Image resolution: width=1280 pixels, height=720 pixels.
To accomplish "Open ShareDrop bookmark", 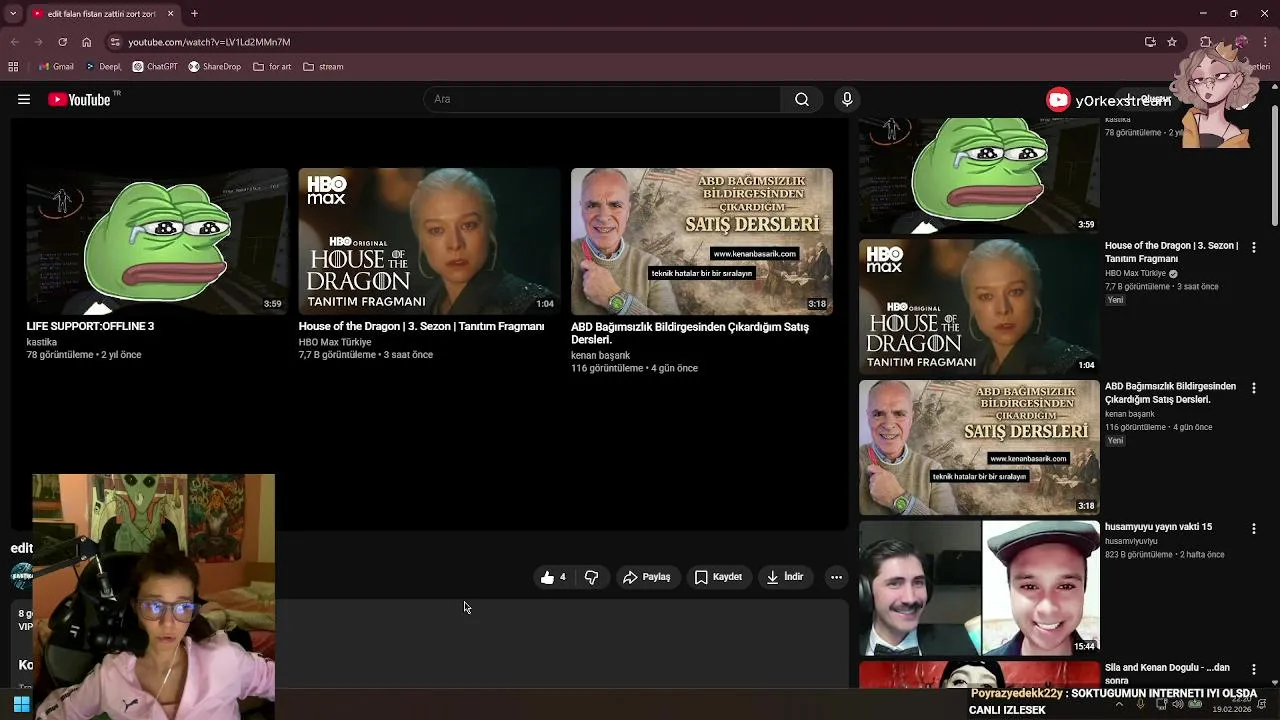I will (x=215, y=67).
